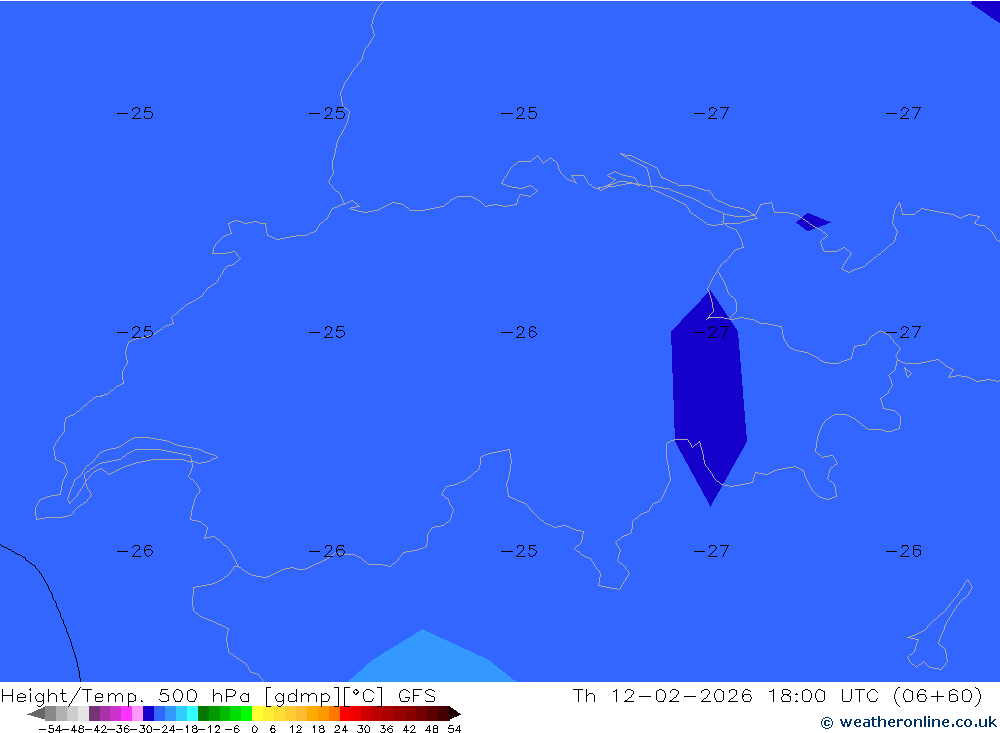
Task: Click the legend value '-54'
Action: point(51,729)
